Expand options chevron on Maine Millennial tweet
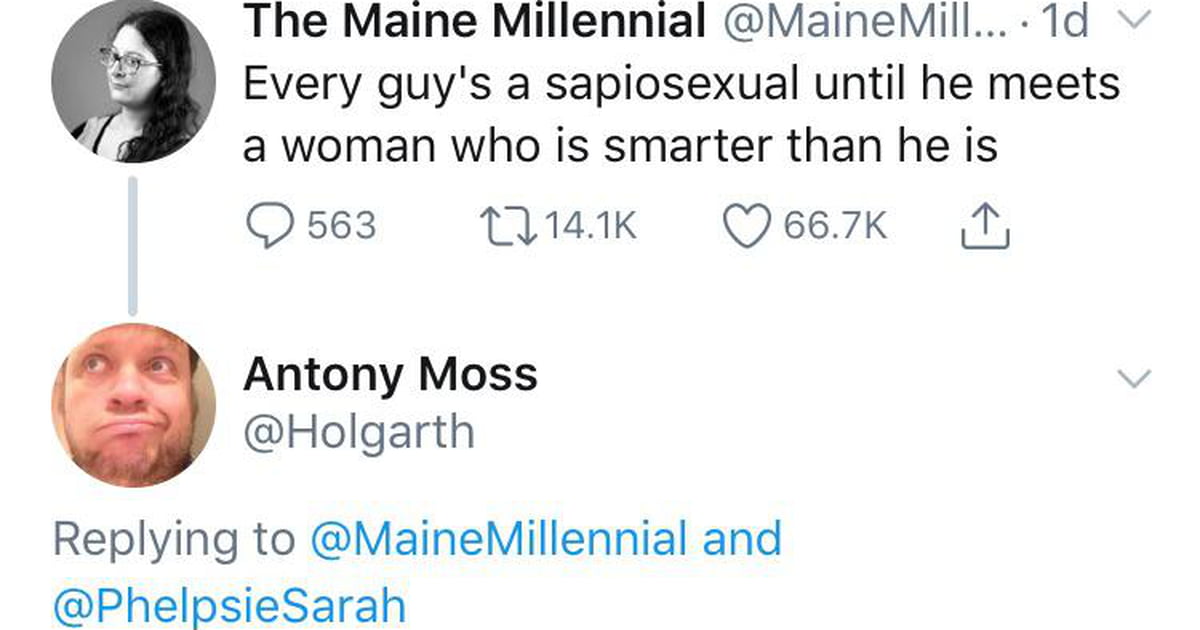The width and height of the screenshot is (1200, 630). coord(1134,22)
